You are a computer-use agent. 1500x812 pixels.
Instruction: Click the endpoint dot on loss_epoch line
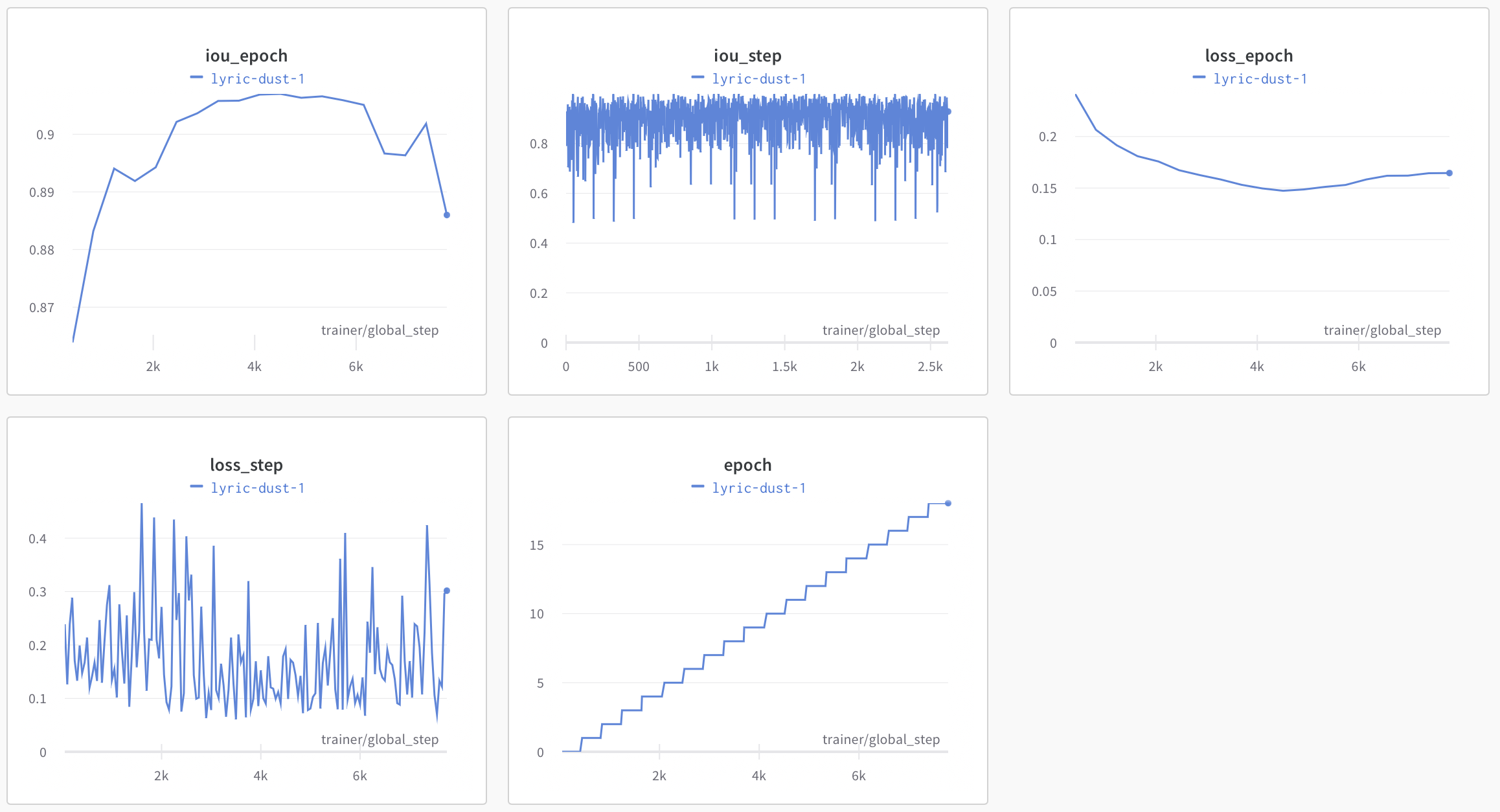(1449, 173)
